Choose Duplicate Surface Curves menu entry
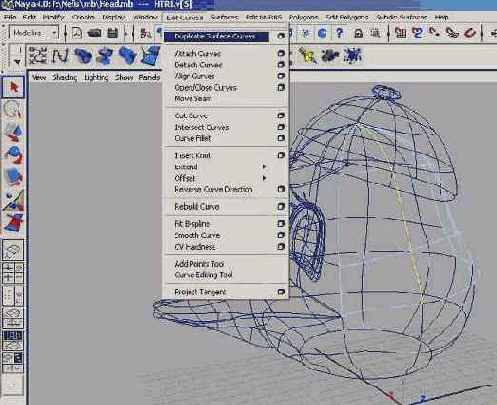 click(x=216, y=36)
